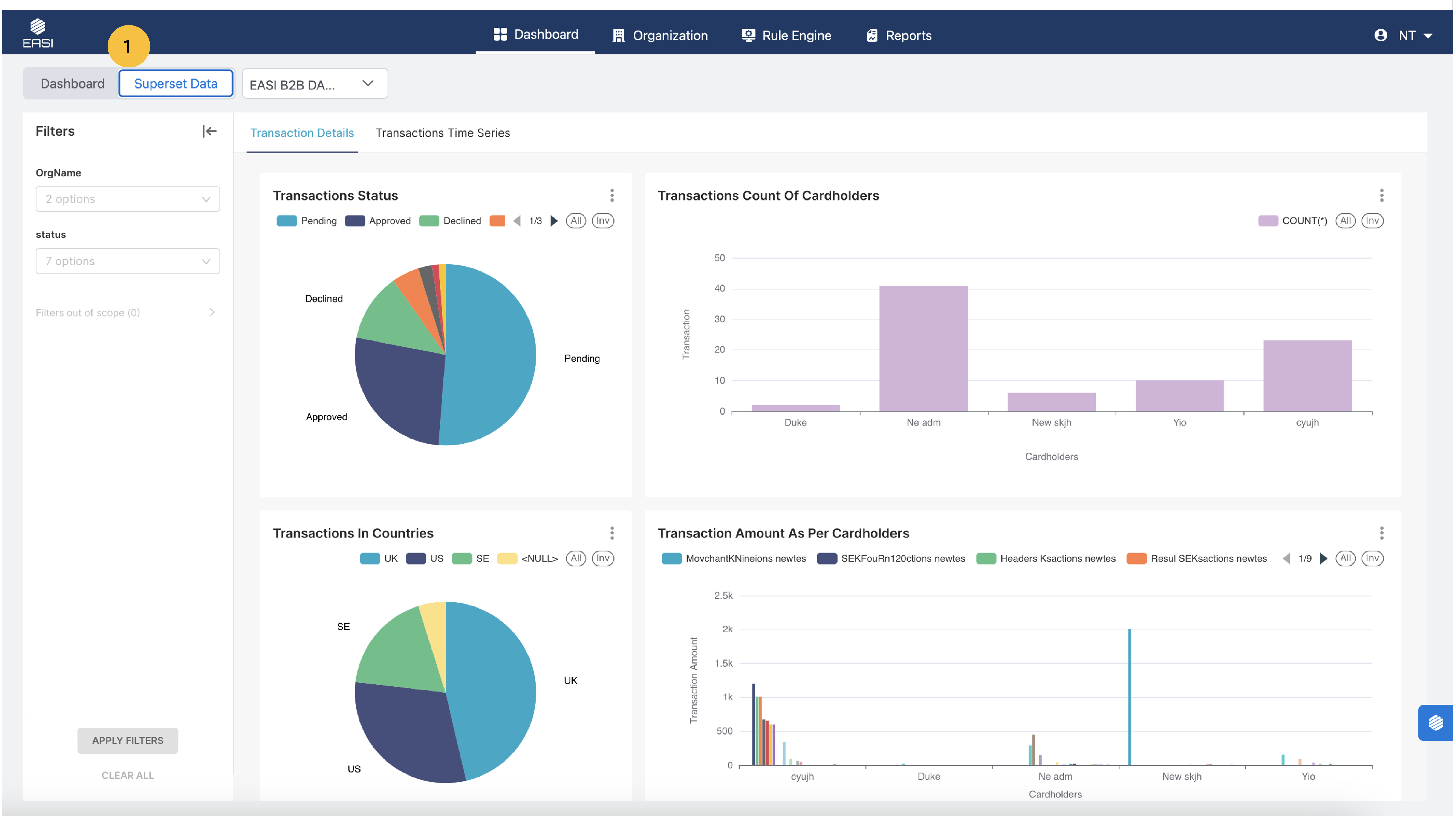
Task: Click the APPLY FILTERS button
Action: 128,741
